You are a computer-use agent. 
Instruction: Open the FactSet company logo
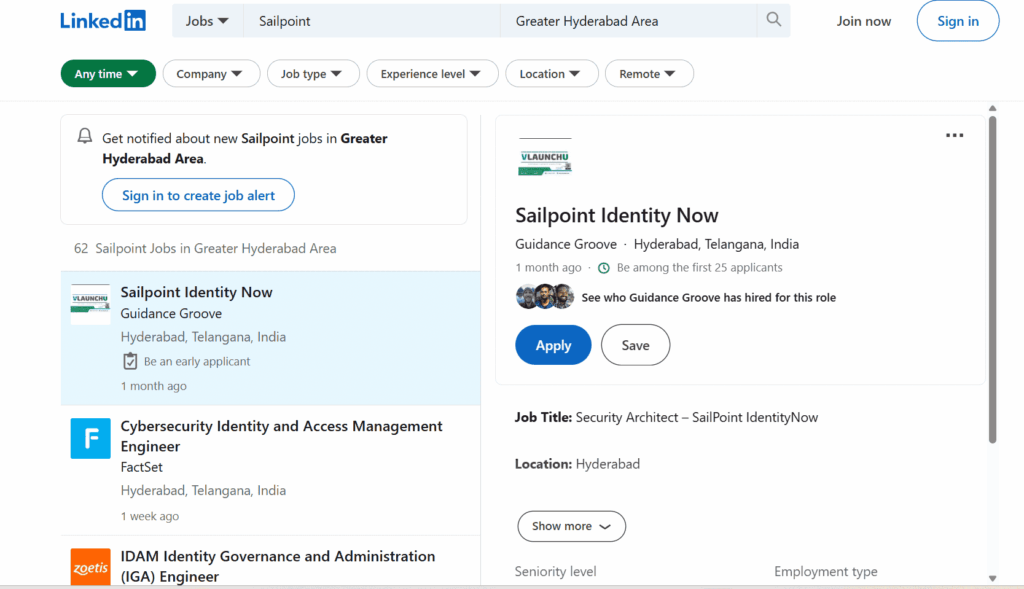[90, 438]
